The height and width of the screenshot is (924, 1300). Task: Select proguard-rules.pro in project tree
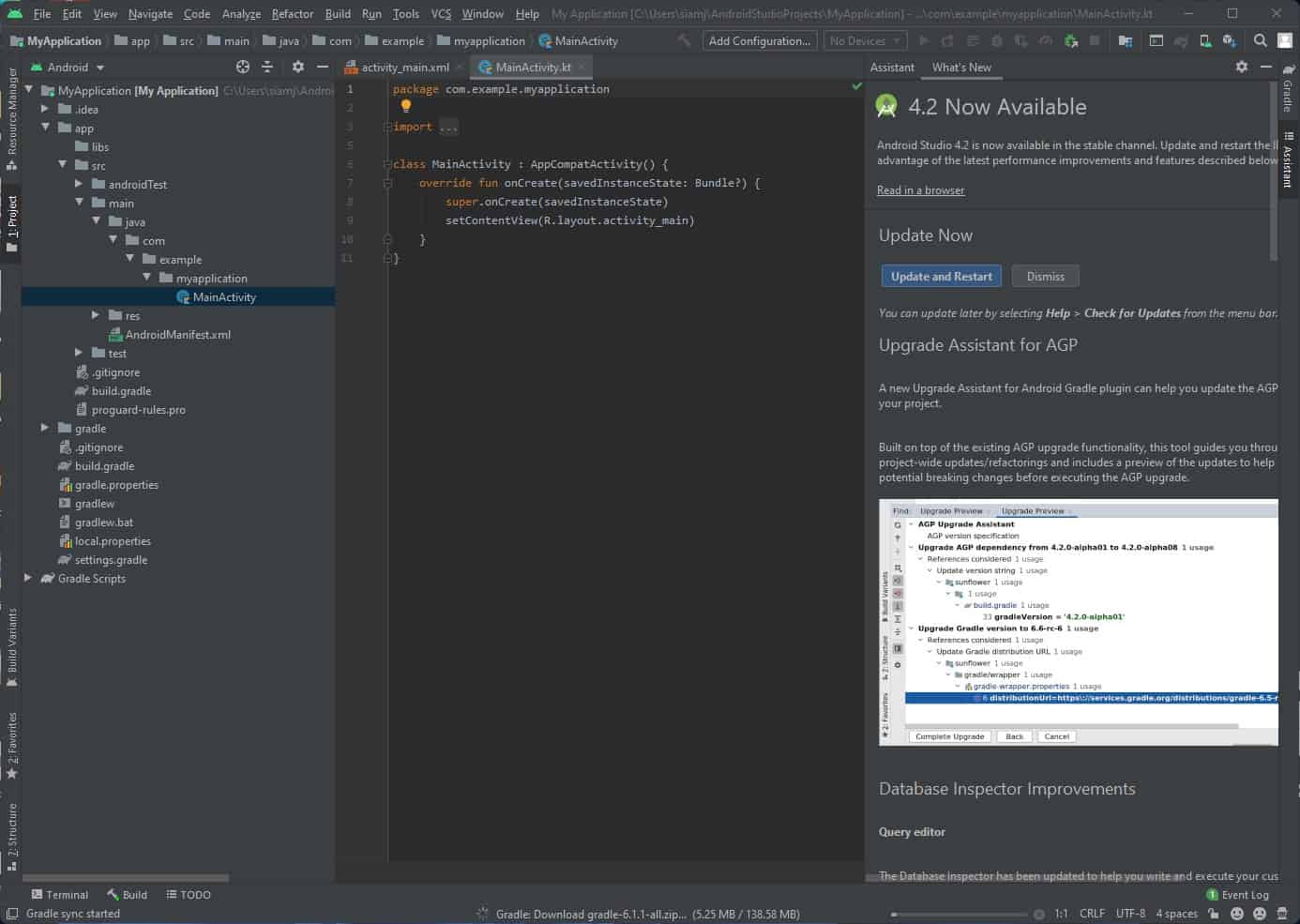(130, 409)
